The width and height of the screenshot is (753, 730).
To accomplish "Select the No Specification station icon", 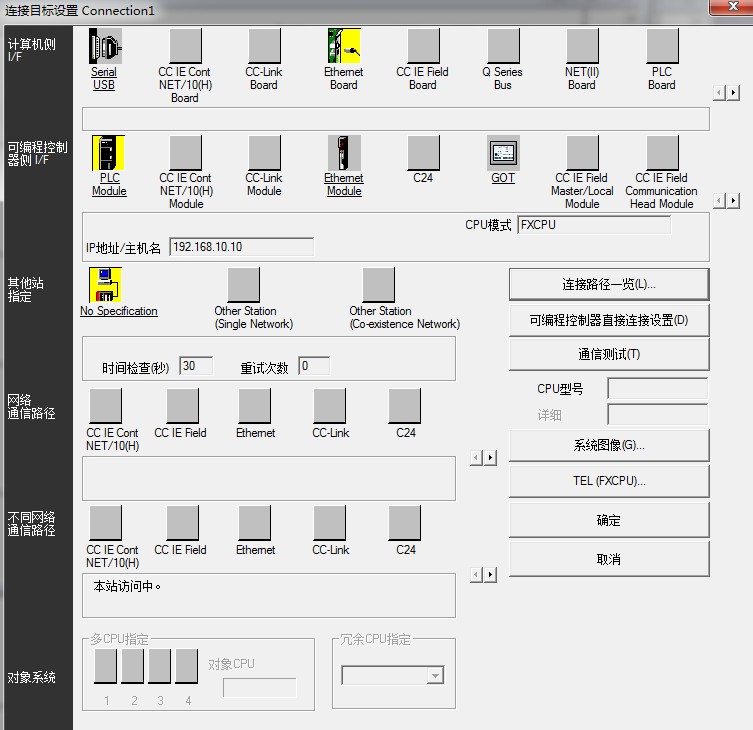I will click(106, 285).
